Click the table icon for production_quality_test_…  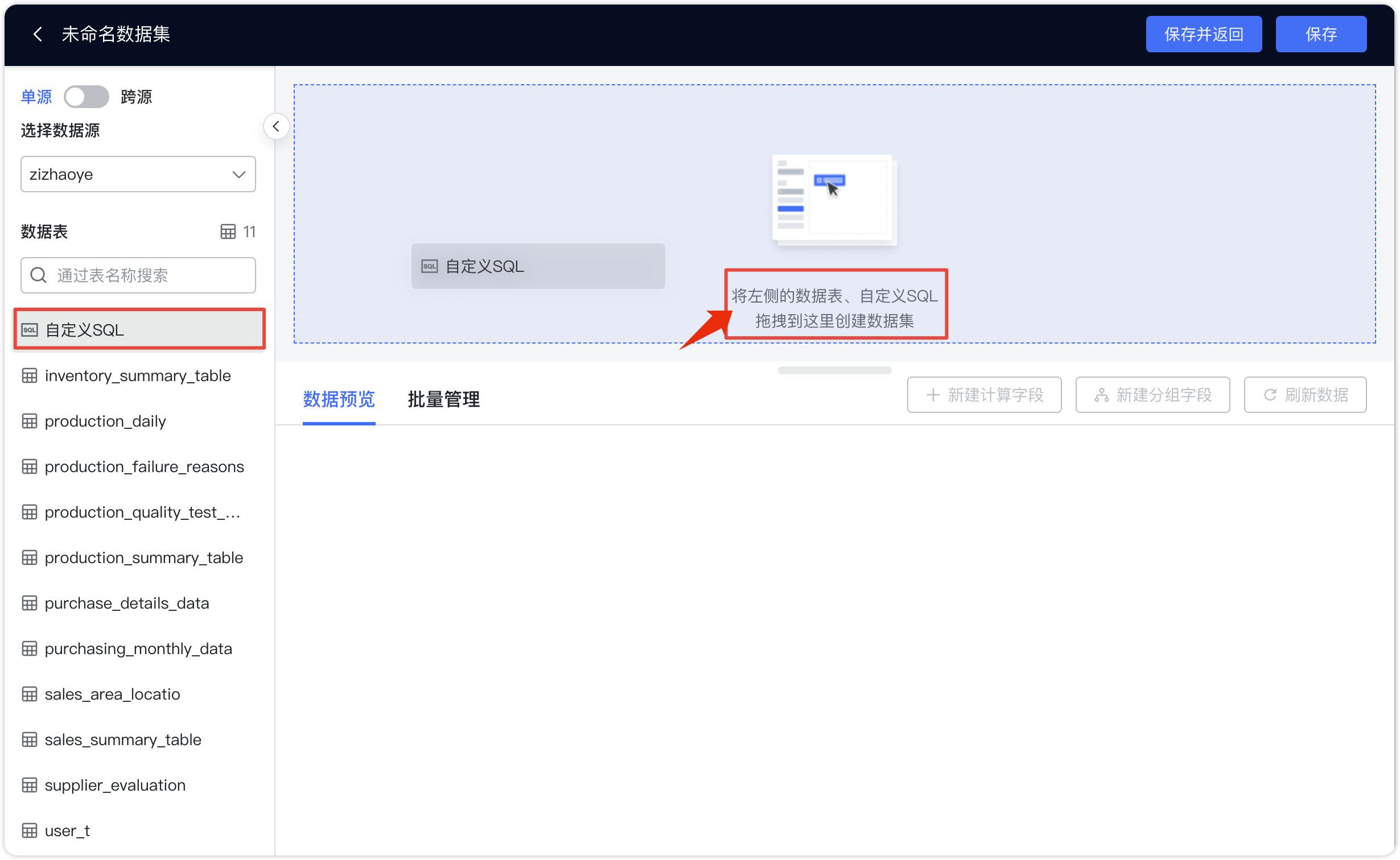click(x=30, y=512)
